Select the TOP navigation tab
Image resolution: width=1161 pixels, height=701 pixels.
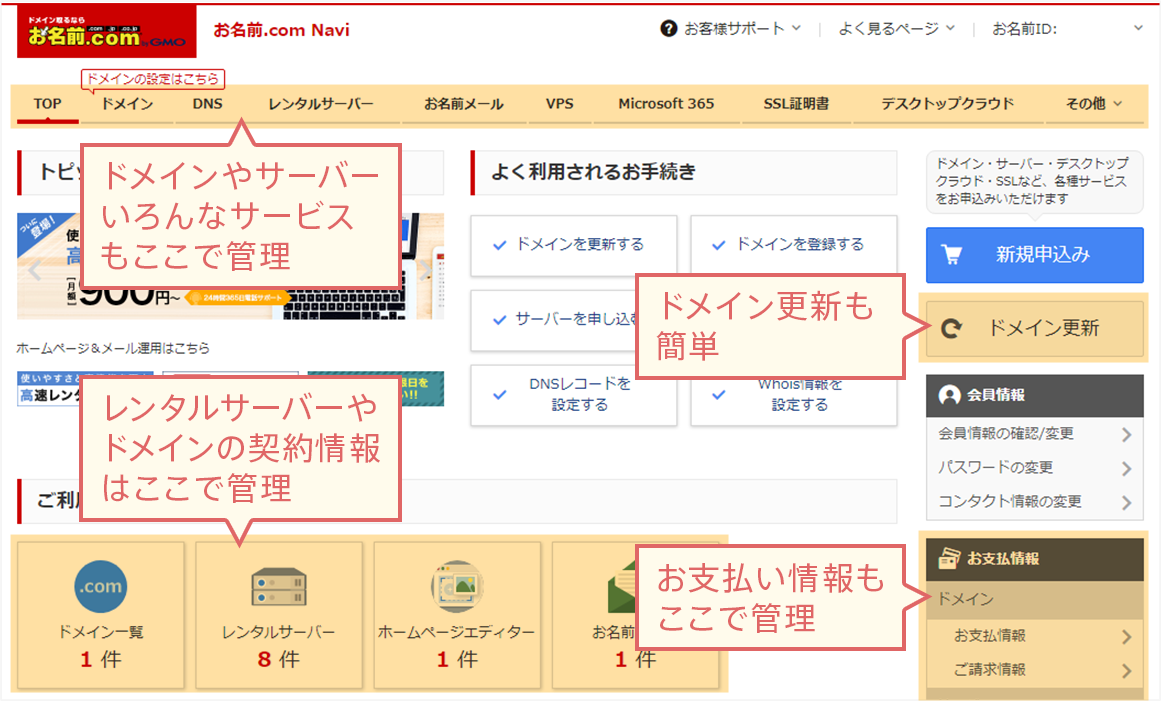click(x=47, y=104)
